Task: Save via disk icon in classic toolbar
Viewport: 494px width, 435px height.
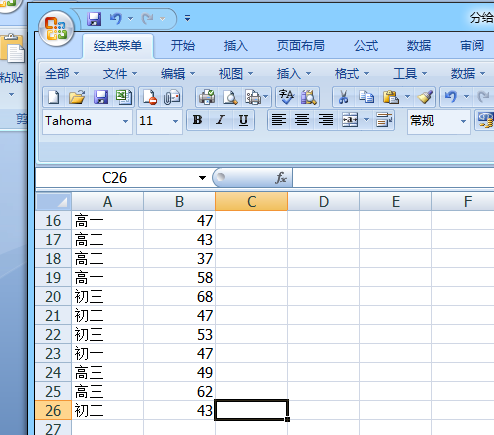Action: pos(101,97)
